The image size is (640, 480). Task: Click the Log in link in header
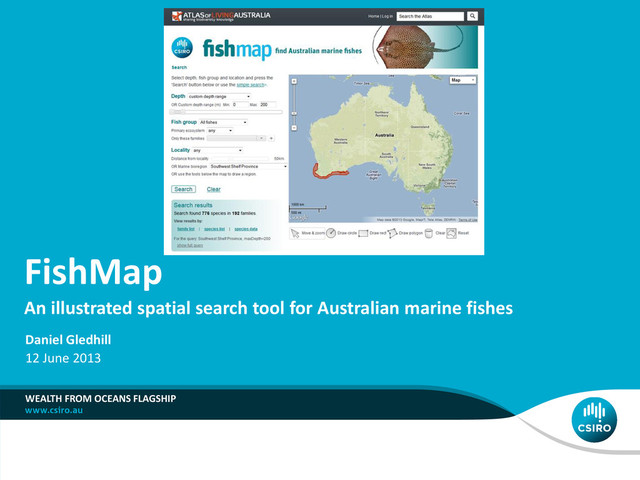pos(387,16)
